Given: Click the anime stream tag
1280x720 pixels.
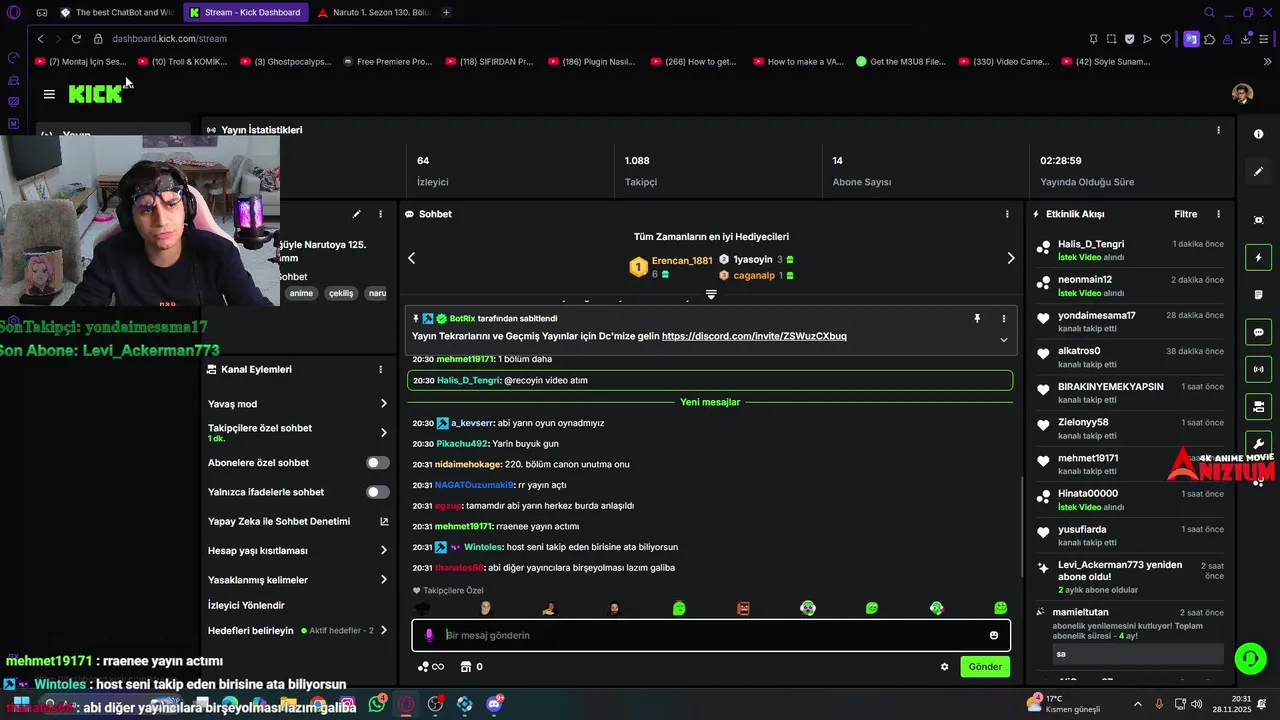Looking at the screenshot, I should (301, 293).
